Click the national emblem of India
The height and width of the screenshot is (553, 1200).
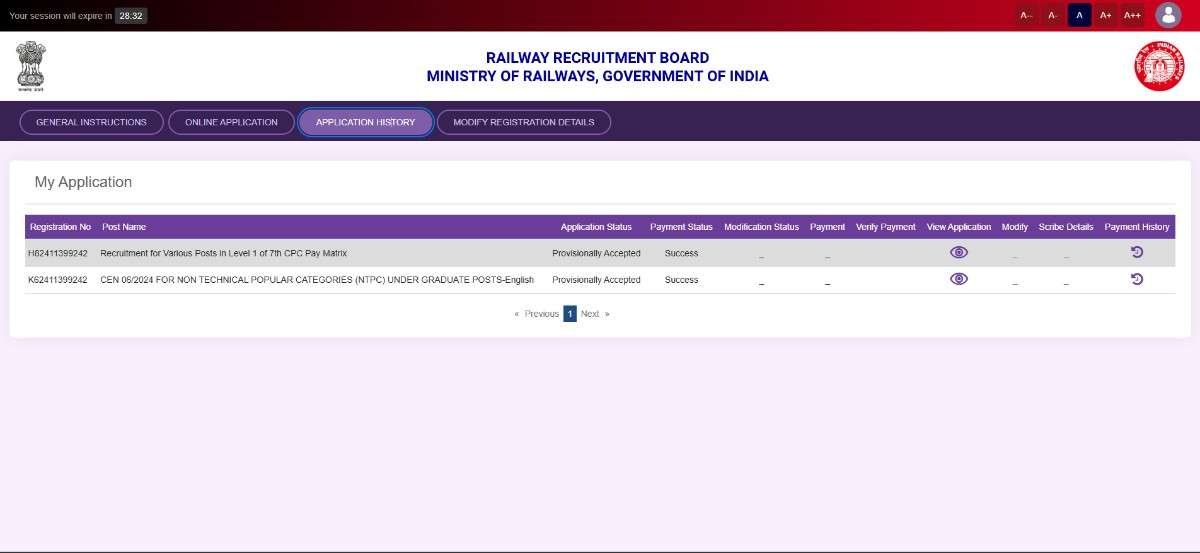point(31,65)
